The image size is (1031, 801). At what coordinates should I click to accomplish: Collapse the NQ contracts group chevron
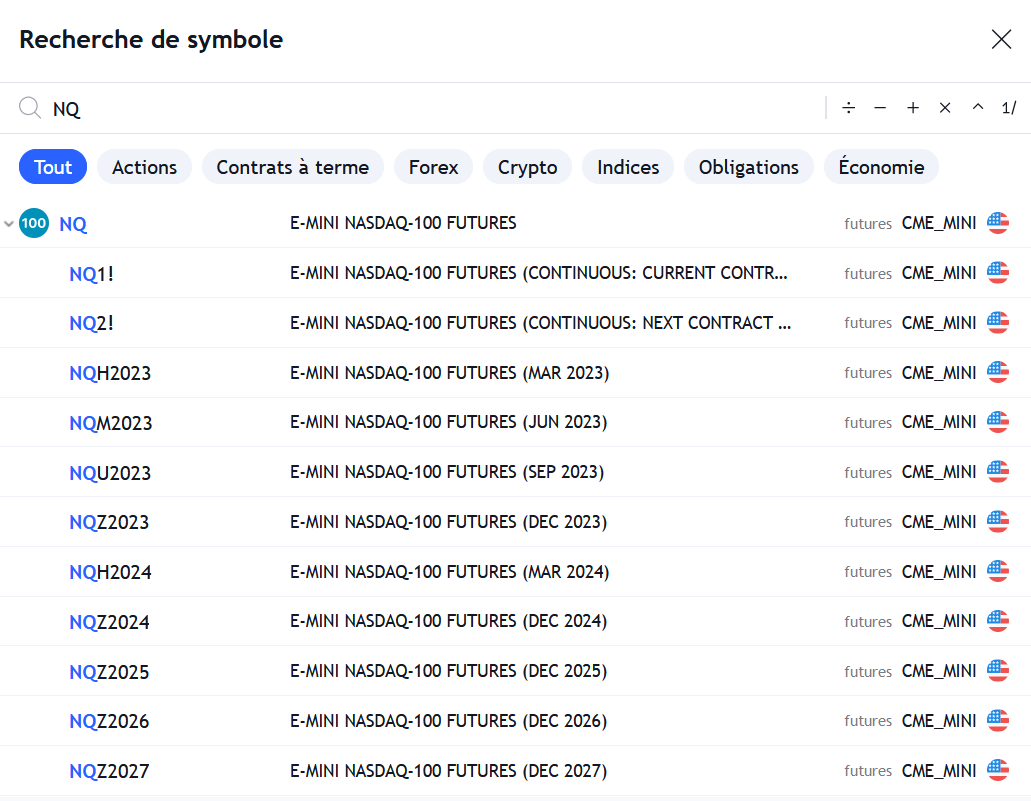(x=9, y=224)
